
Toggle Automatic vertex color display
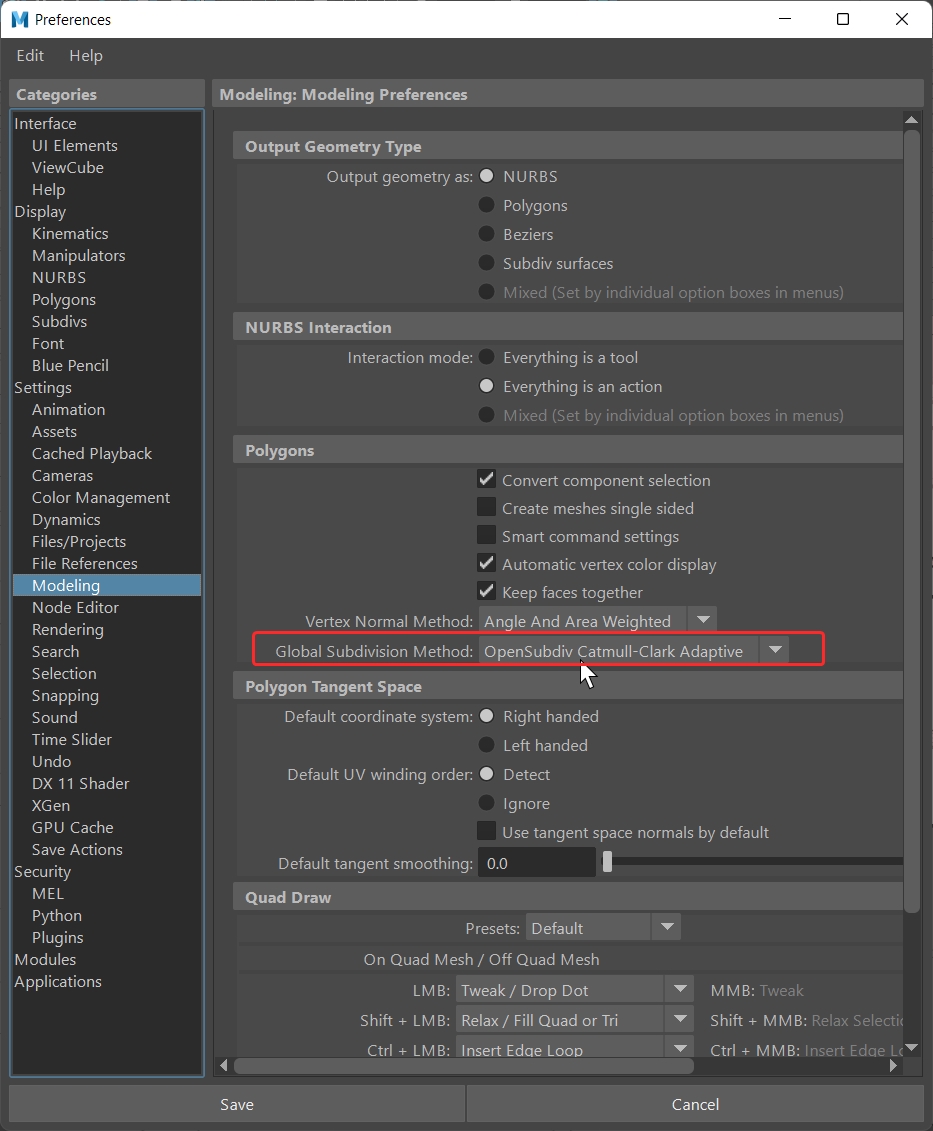[486, 563]
